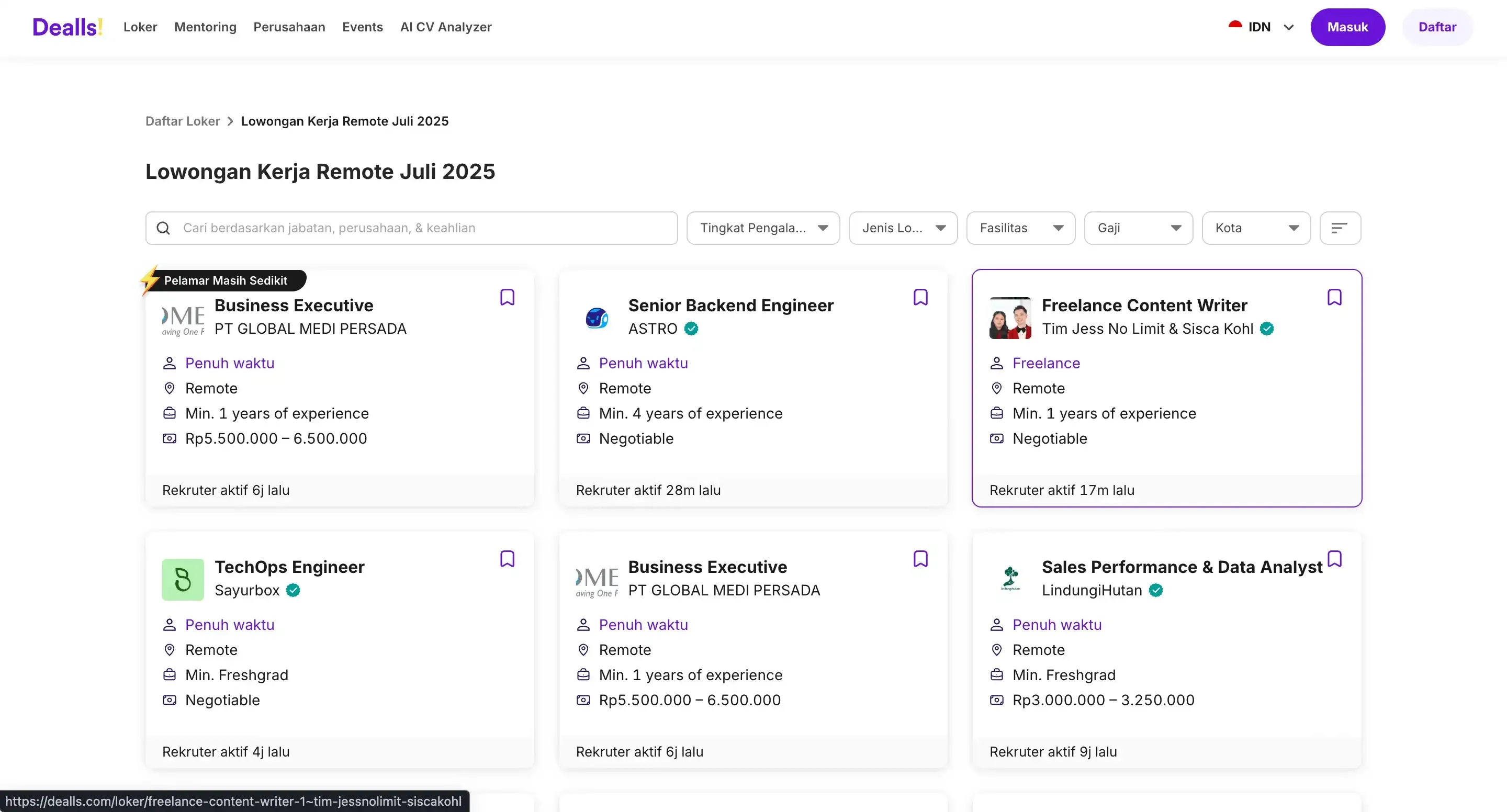
Task: Click Sayurbox company name
Action: tap(247, 590)
